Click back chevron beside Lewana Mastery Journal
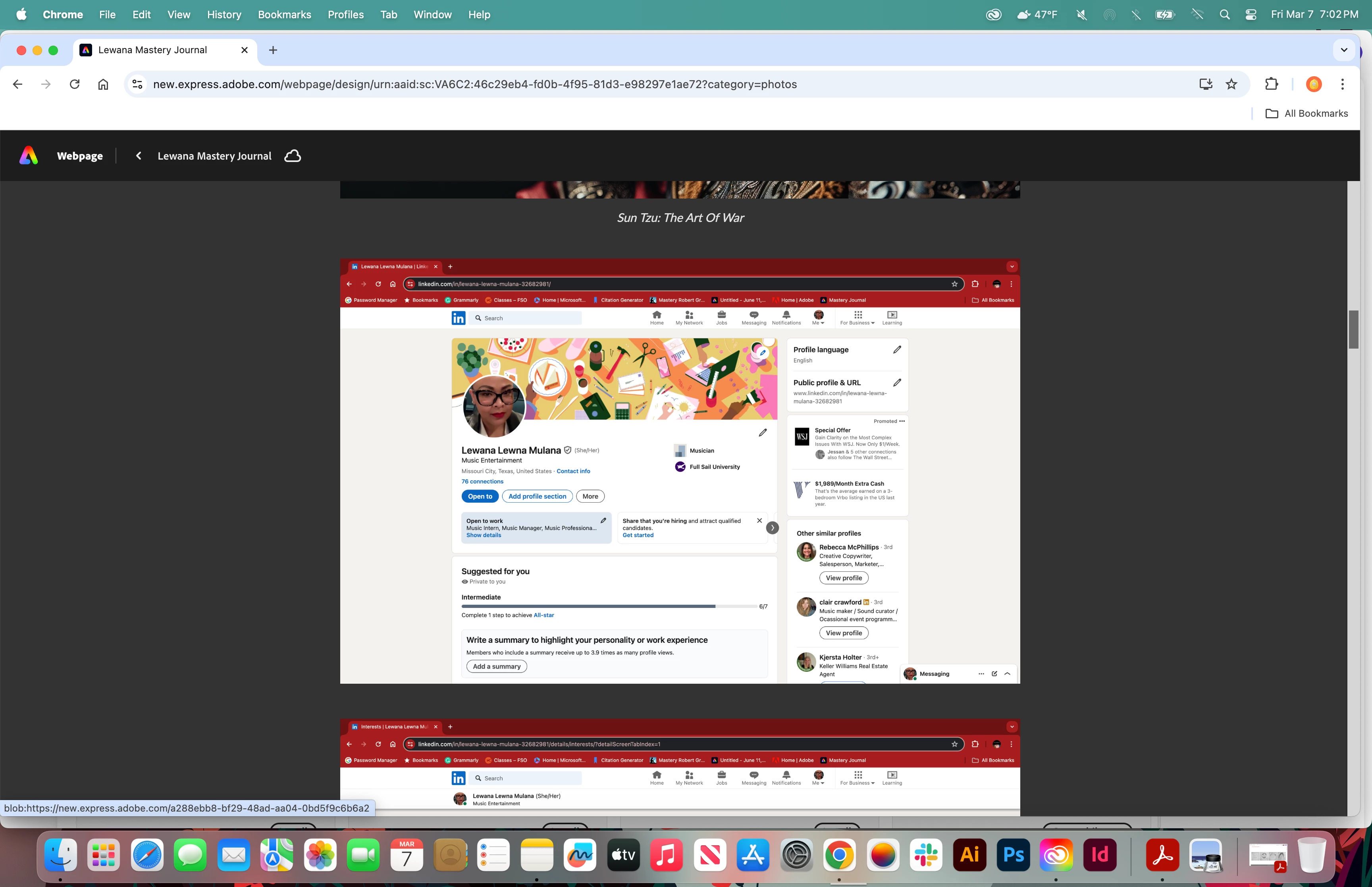This screenshot has height=887, width=1372. 139,156
